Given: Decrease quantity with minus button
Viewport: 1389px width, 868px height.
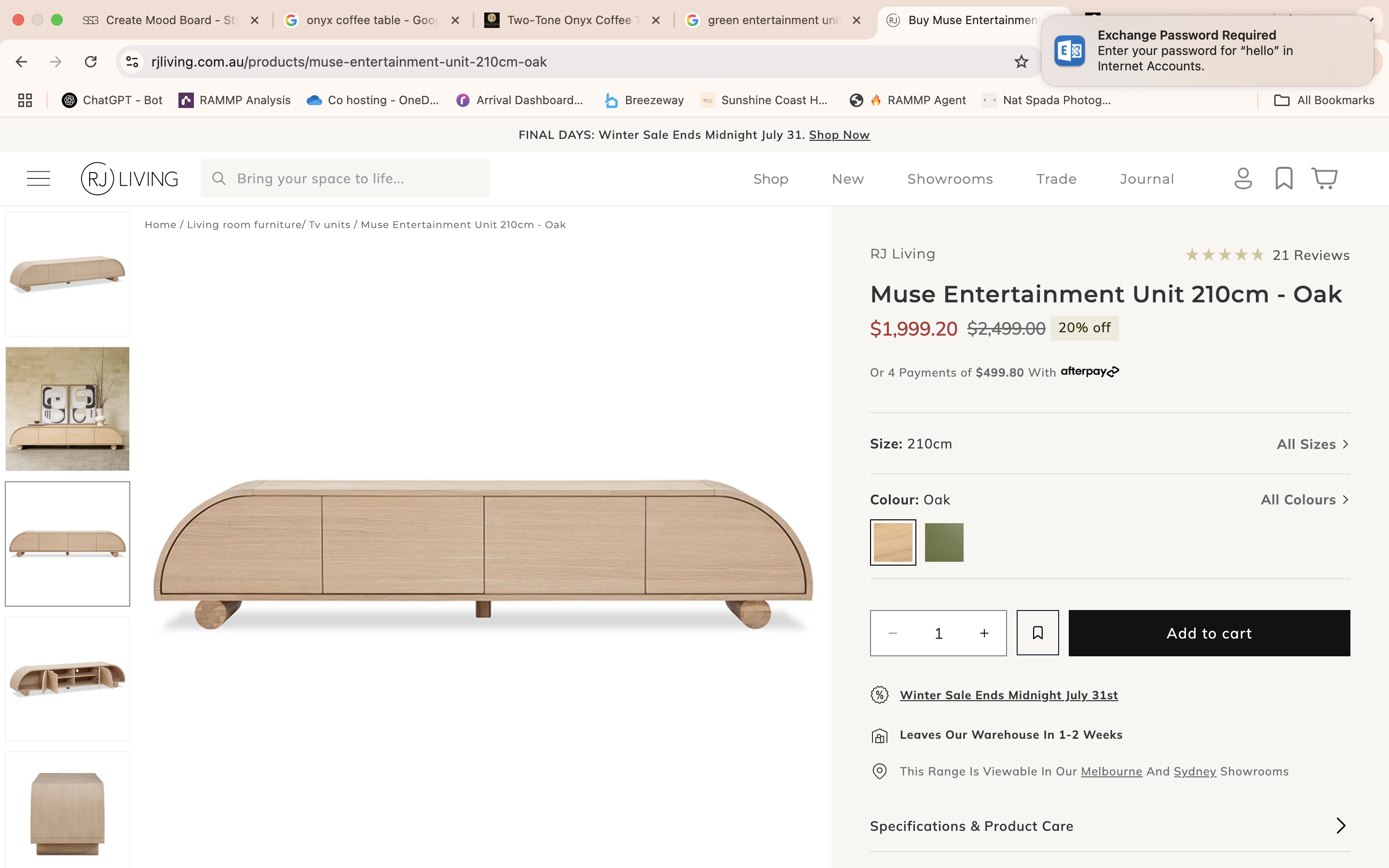Looking at the screenshot, I should (893, 633).
